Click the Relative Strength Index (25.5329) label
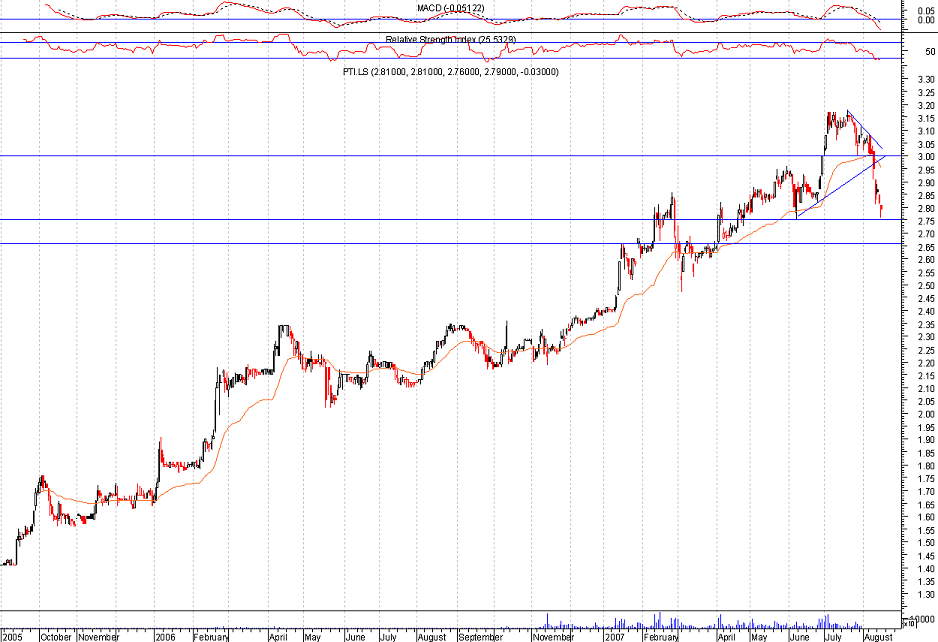The height and width of the screenshot is (642, 938). pos(450,39)
